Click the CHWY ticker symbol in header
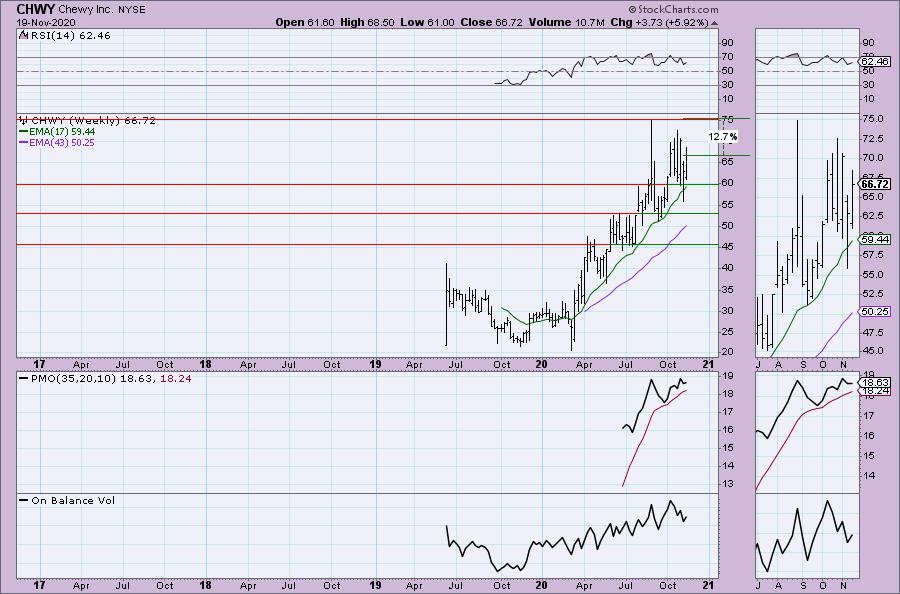900x594 pixels. pyautogui.click(x=36, y=9)
